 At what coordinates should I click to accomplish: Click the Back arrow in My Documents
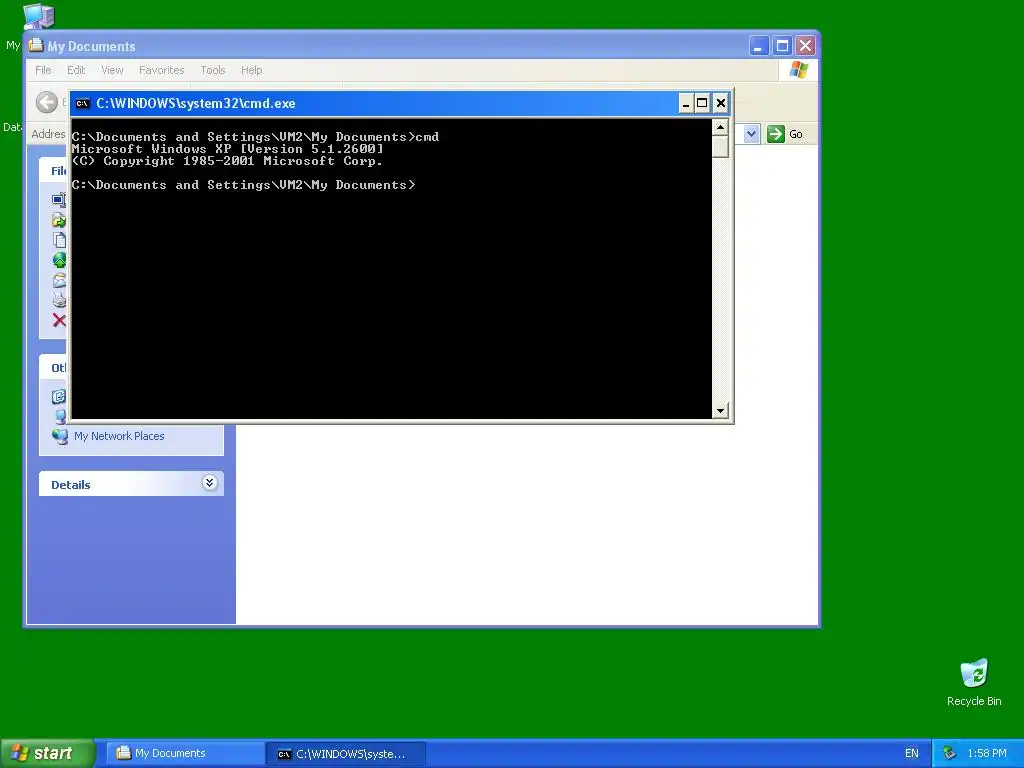(47, 102)
